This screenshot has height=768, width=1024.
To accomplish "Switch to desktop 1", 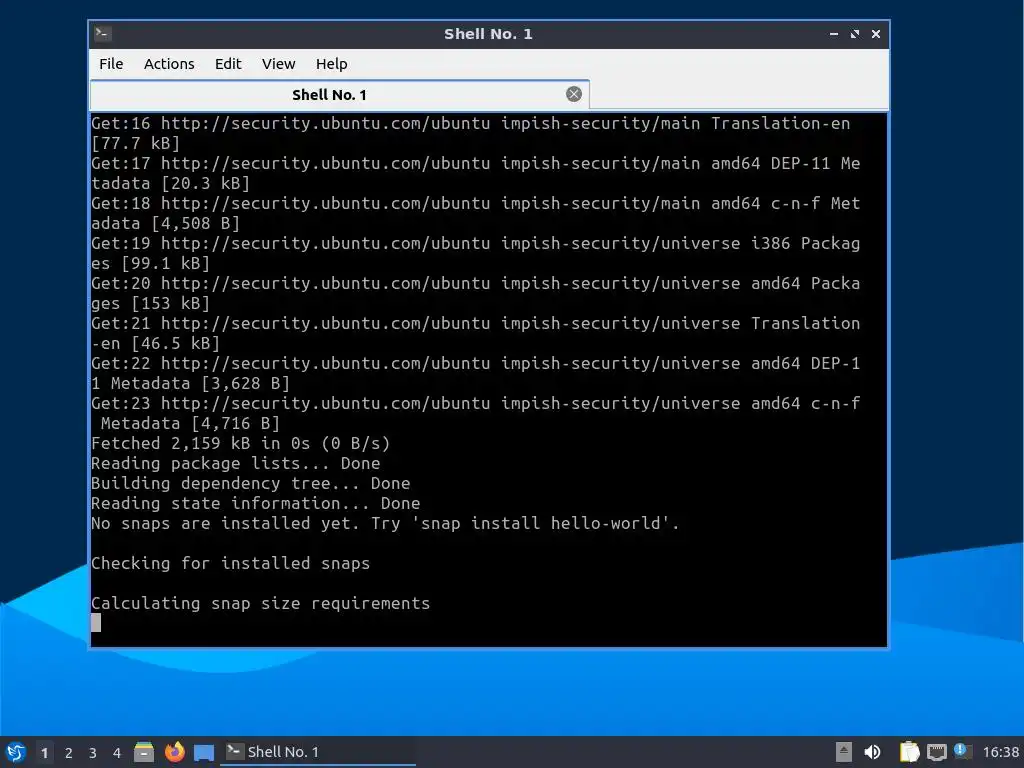I will click(44, 753).
